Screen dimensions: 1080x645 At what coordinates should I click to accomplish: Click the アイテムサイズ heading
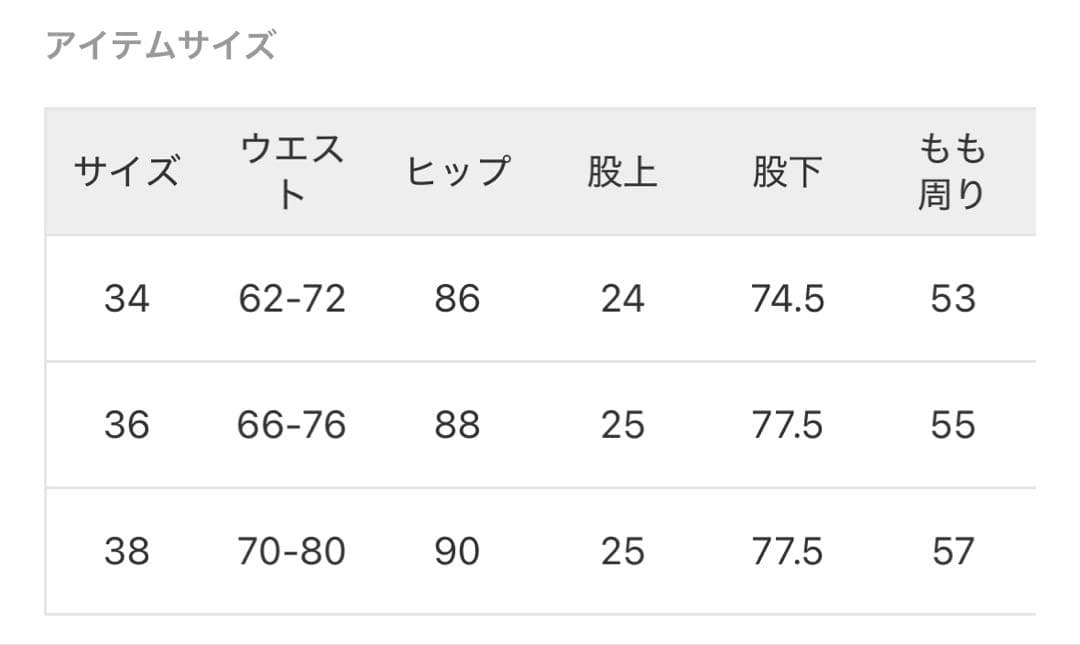160,46
